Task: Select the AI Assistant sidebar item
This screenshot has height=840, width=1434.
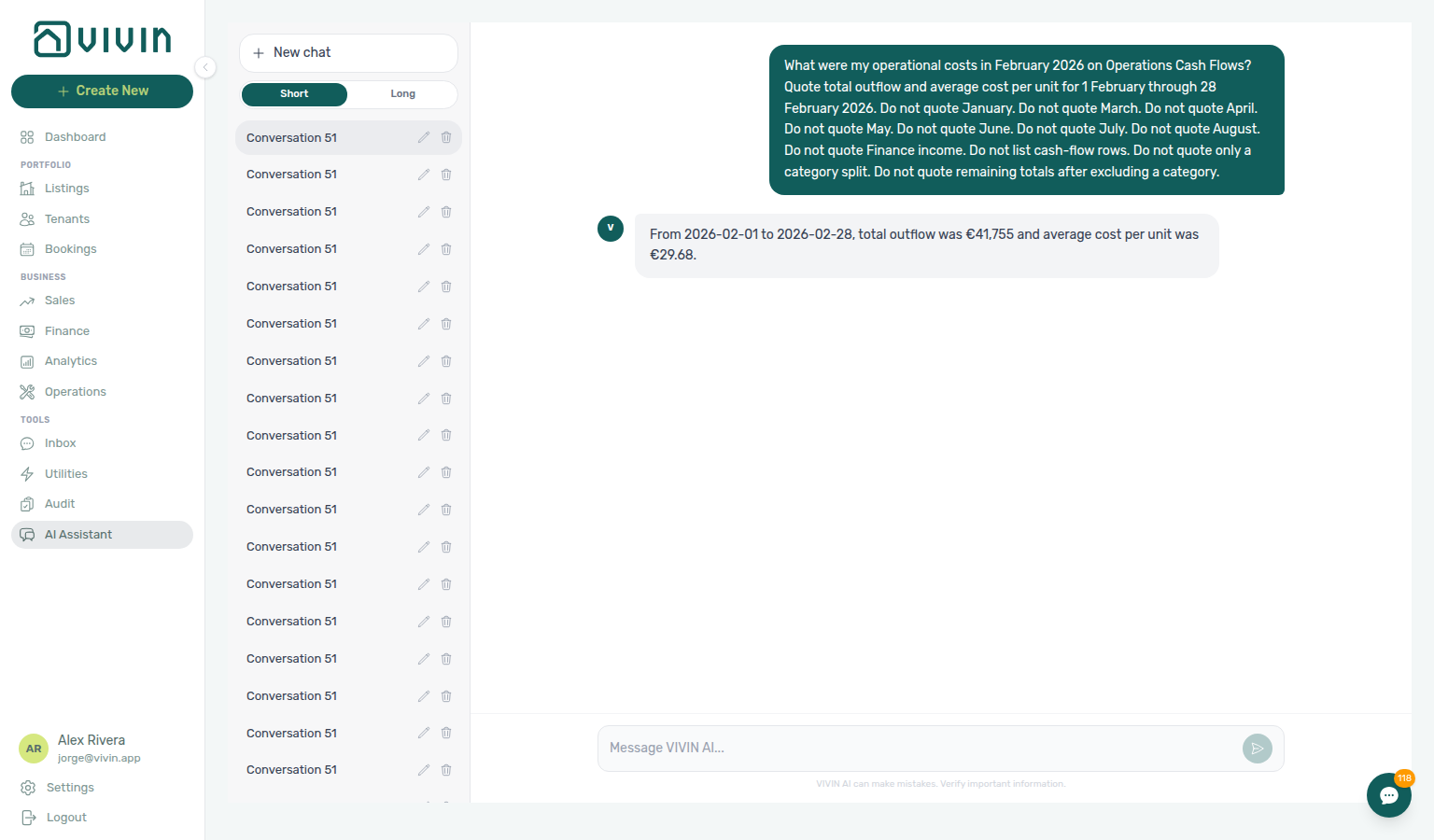Action: (102, 535)
